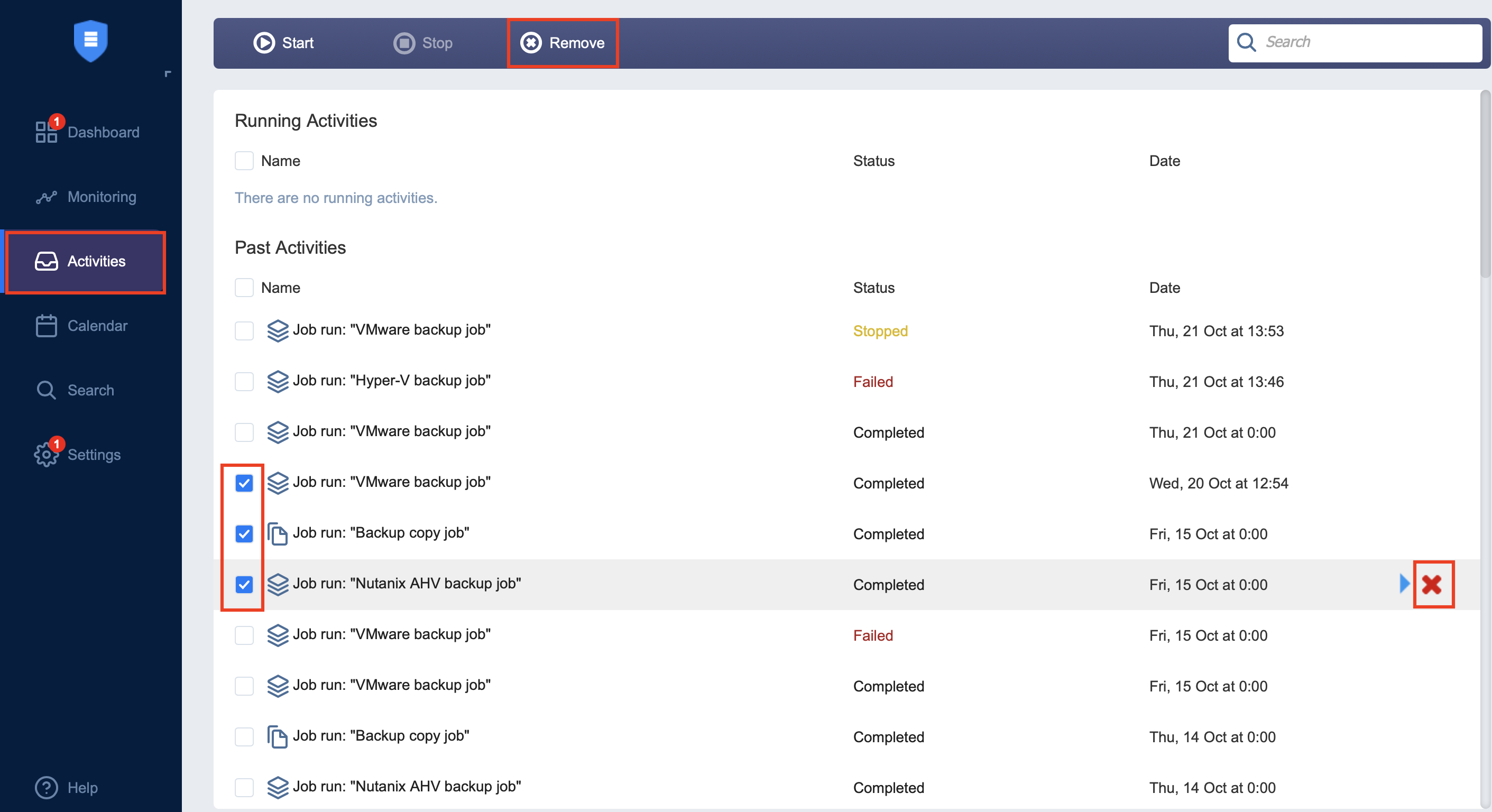
Task: Click date Wed, 20 Oct at 12:54
Action: click(1219, 484)
